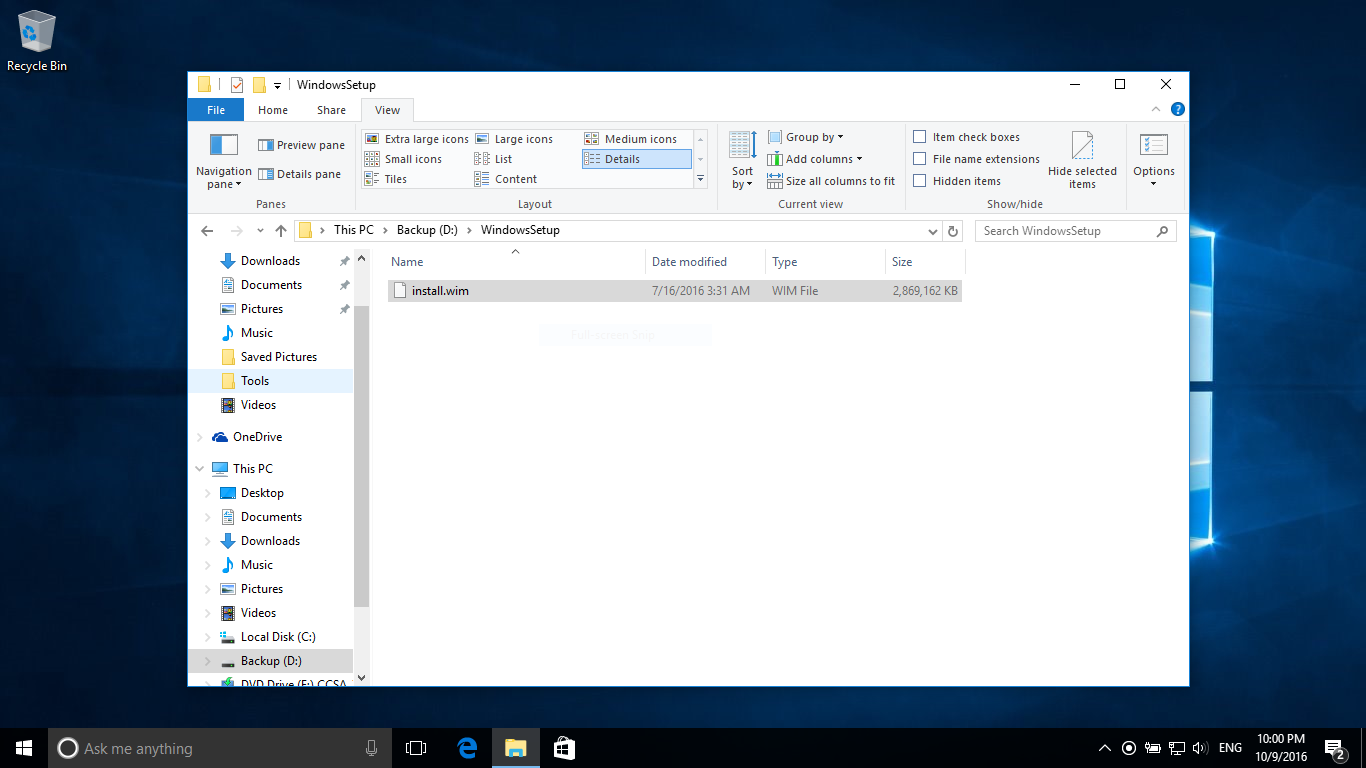
Task: Choose the Details layout
Action: (x=636, y=159)
